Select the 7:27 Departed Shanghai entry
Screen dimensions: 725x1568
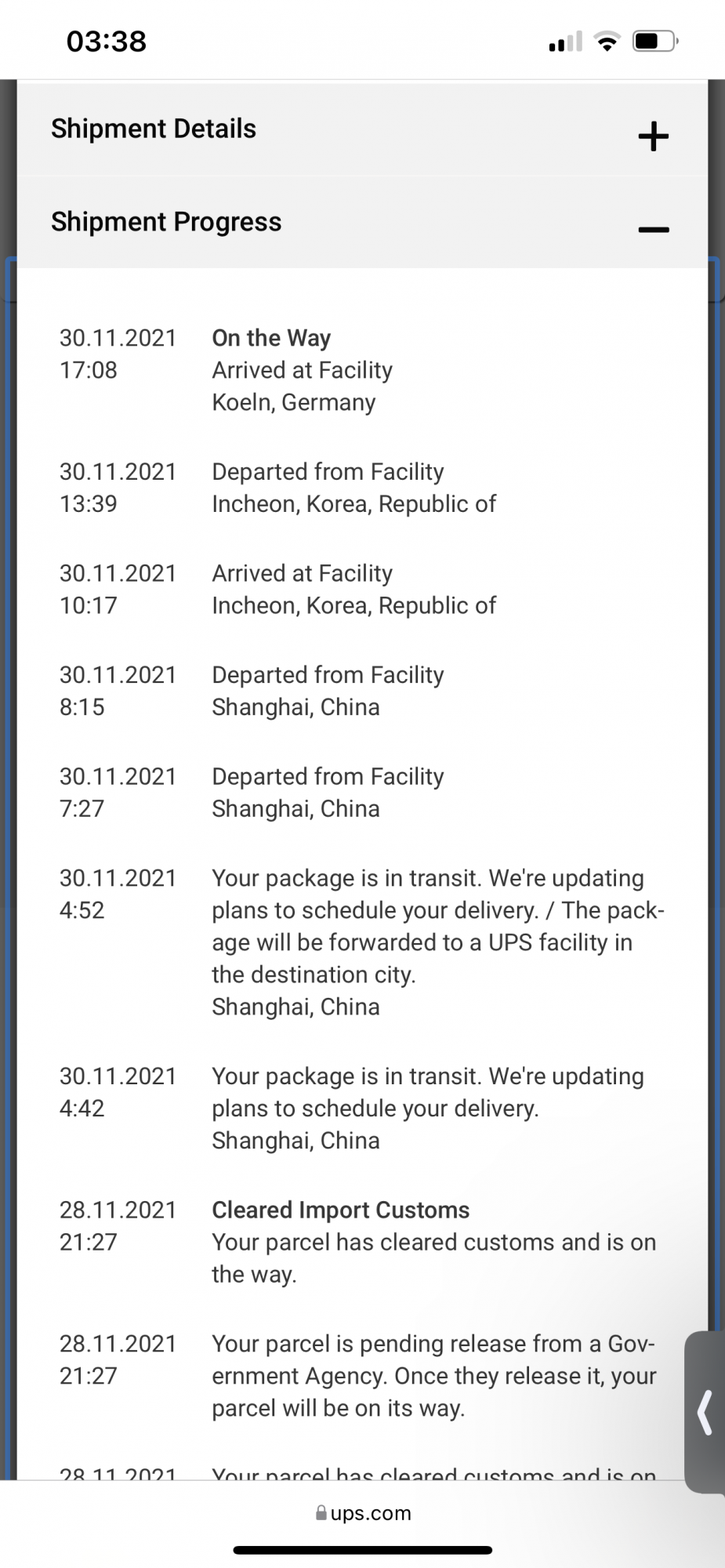coord(362,793)
